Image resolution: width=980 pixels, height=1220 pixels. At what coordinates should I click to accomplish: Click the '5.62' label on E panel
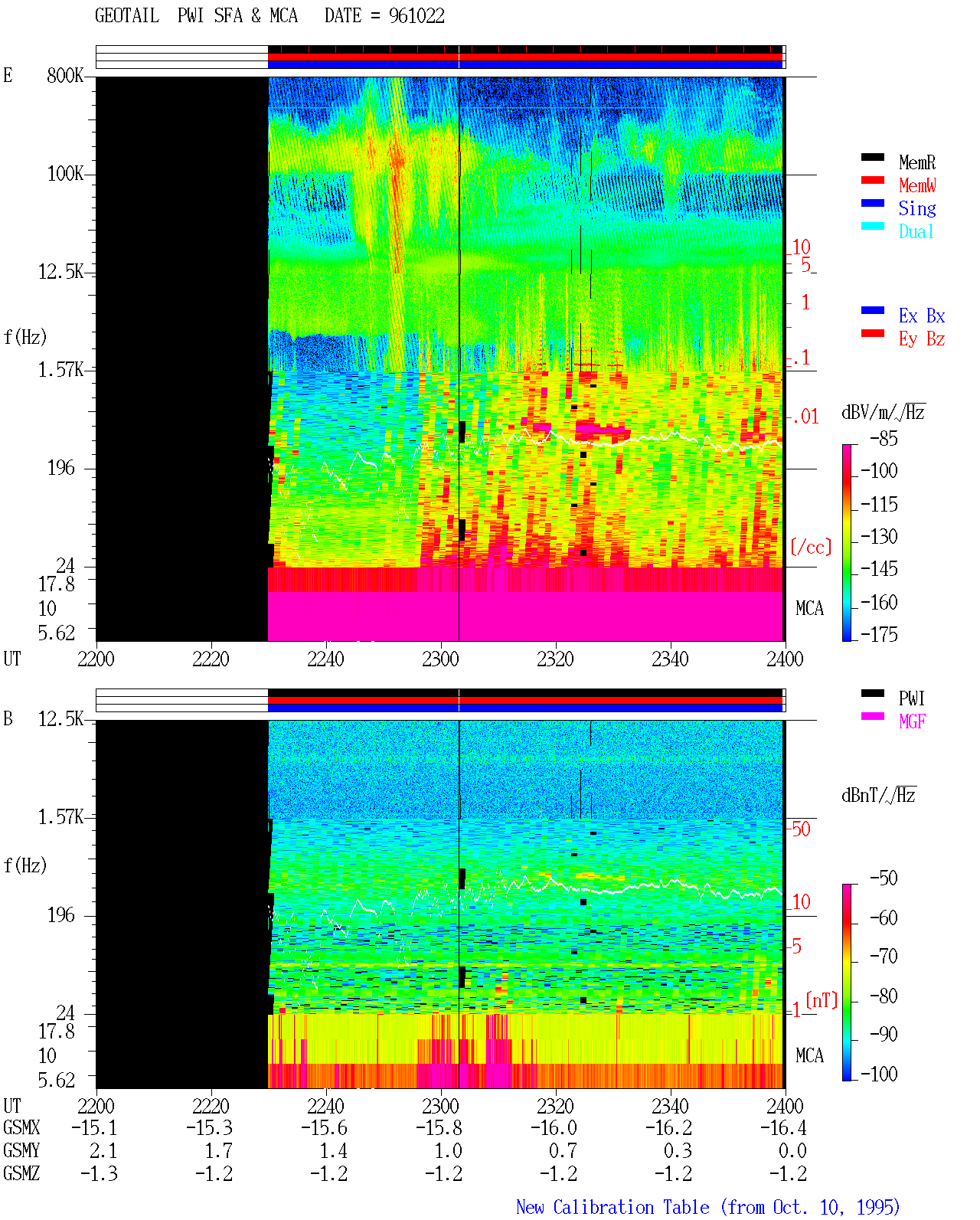click(x=57, y=633)
